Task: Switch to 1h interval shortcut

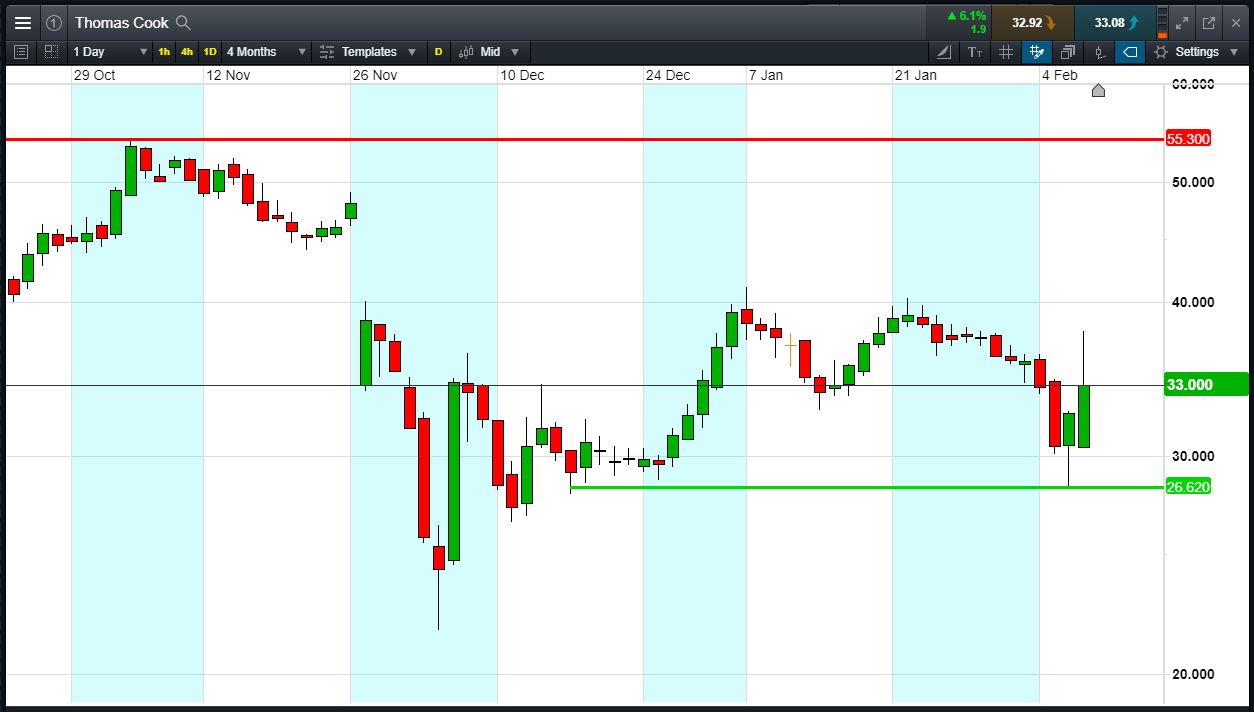Action: (164, 52)
